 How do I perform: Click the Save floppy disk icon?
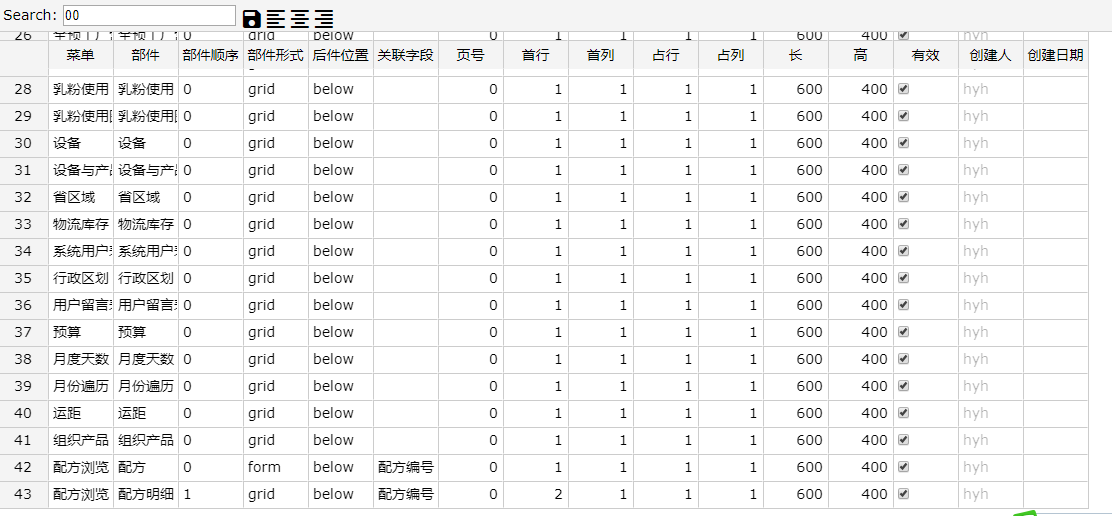coord(252,19)
